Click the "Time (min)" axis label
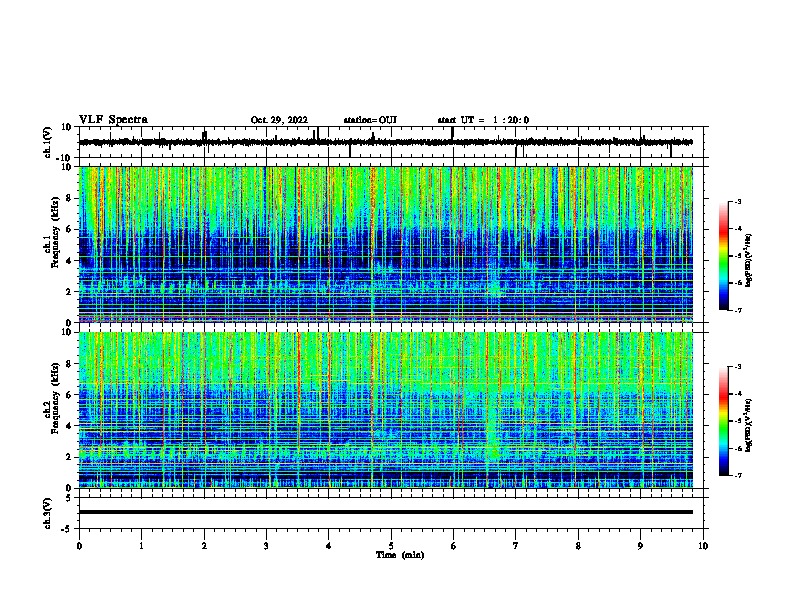The height and width of the screenshot is (612, 792). (x=400, y=555)
